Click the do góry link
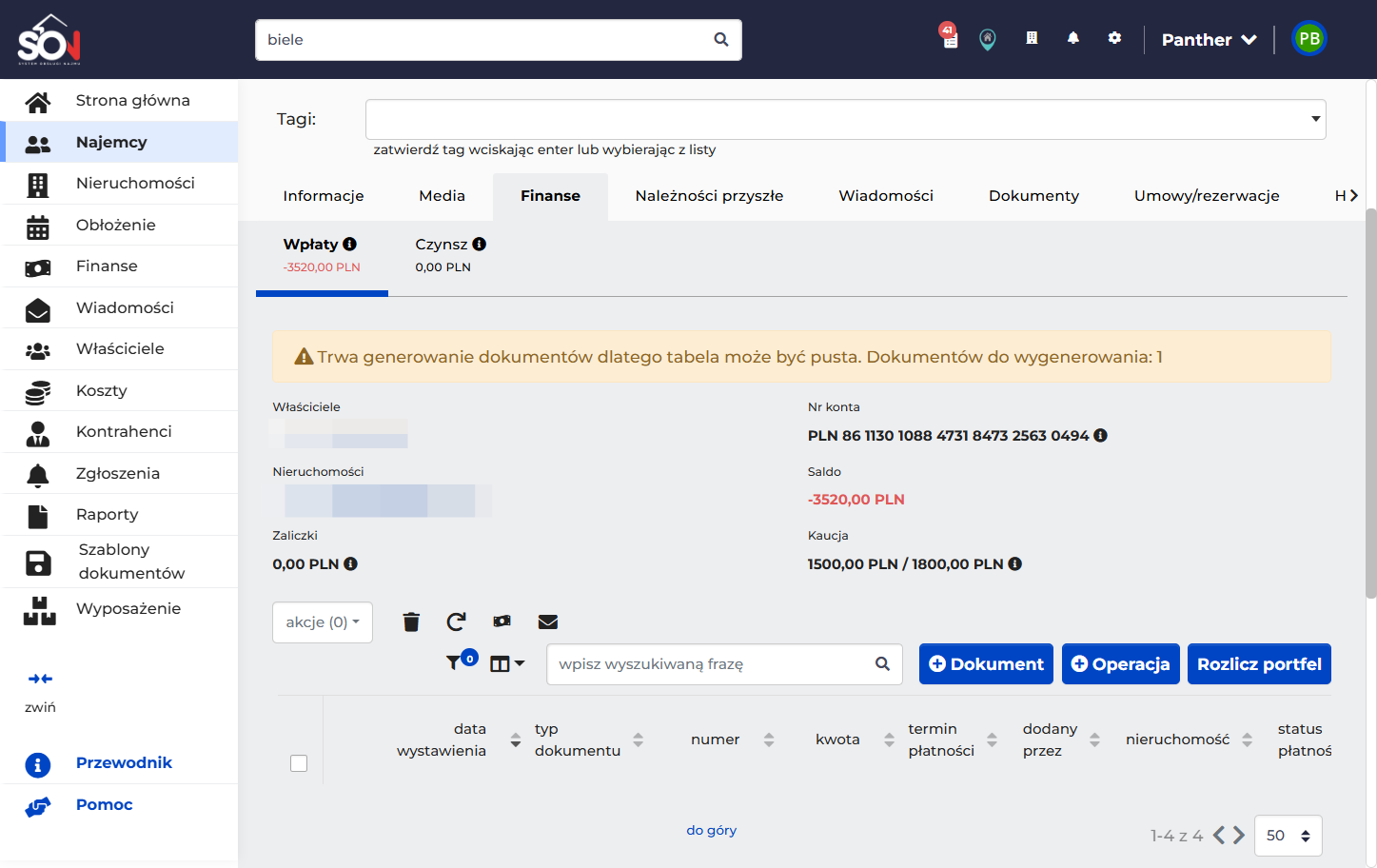Screen dimensions: 1377x868 pyautogui.click(x=712, y=831)
